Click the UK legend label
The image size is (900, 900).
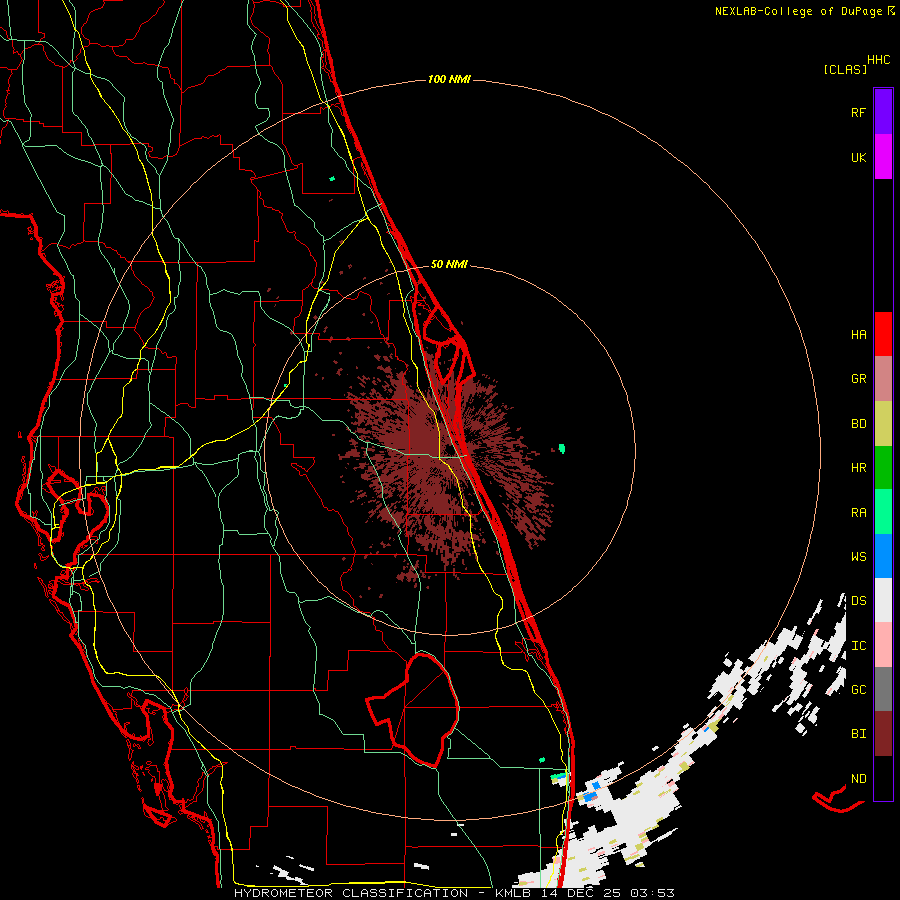coord(858,158)
